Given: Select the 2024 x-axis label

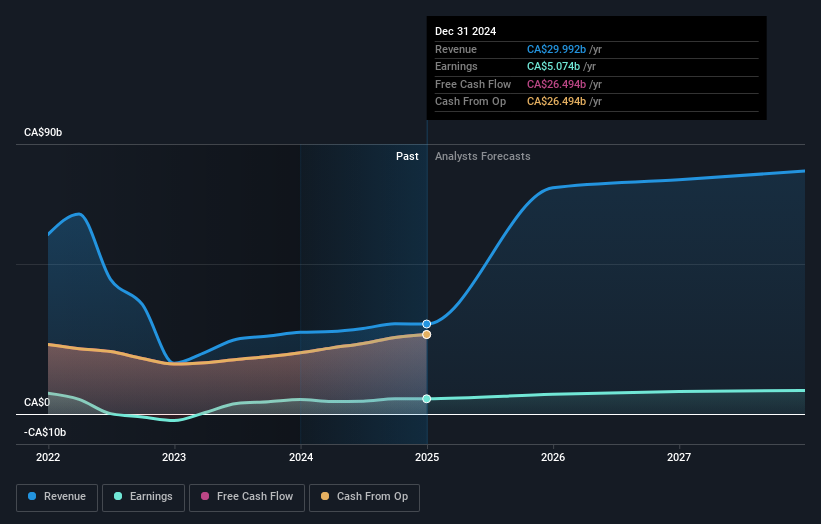Looking at the screenshot, I should pos(301,458).
